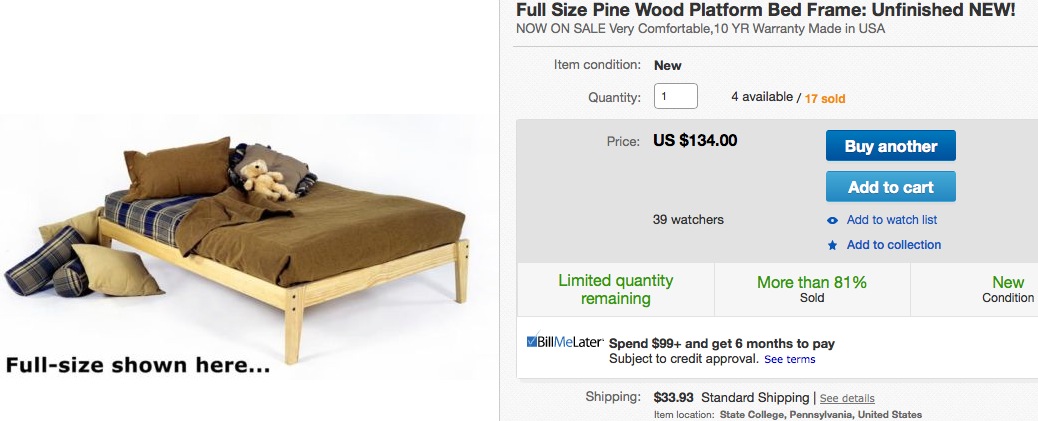Click the eye icon beside Add to watch list
The width and height of the screenshot is (1038, 421).
[x=832, y=220]
